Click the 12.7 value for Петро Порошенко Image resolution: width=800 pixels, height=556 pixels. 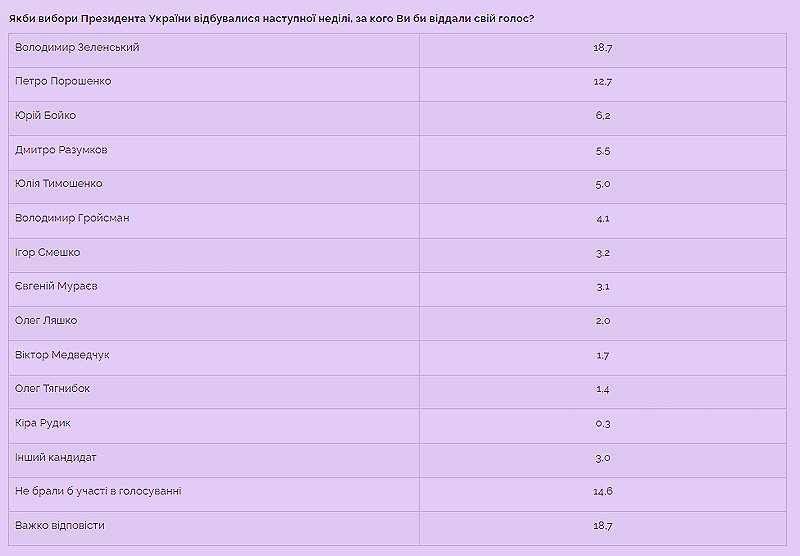[x=602, y=82]
